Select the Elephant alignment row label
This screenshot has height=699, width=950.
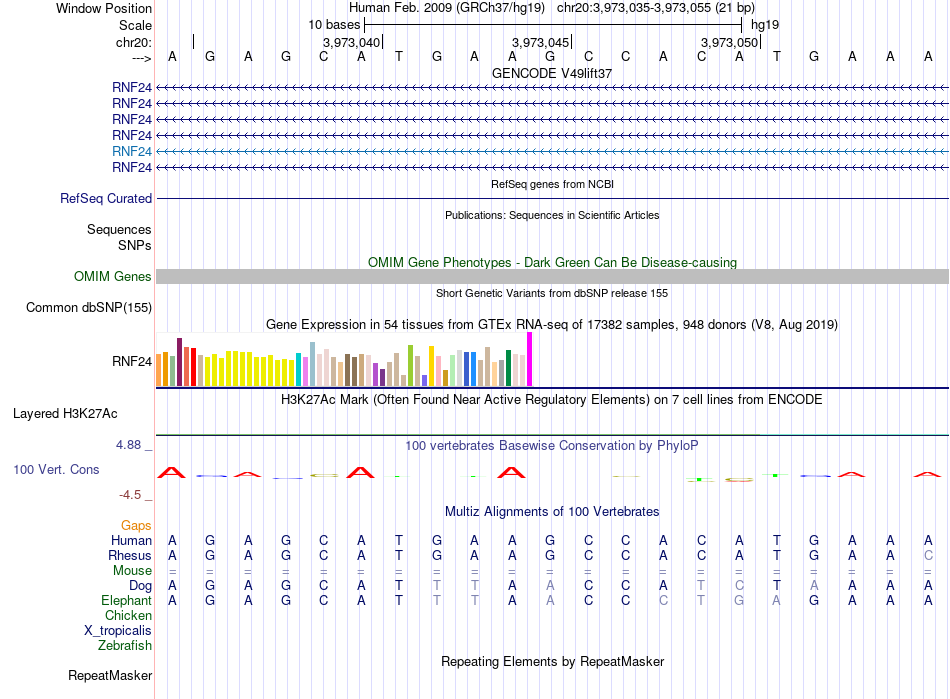tap(127, 600)
